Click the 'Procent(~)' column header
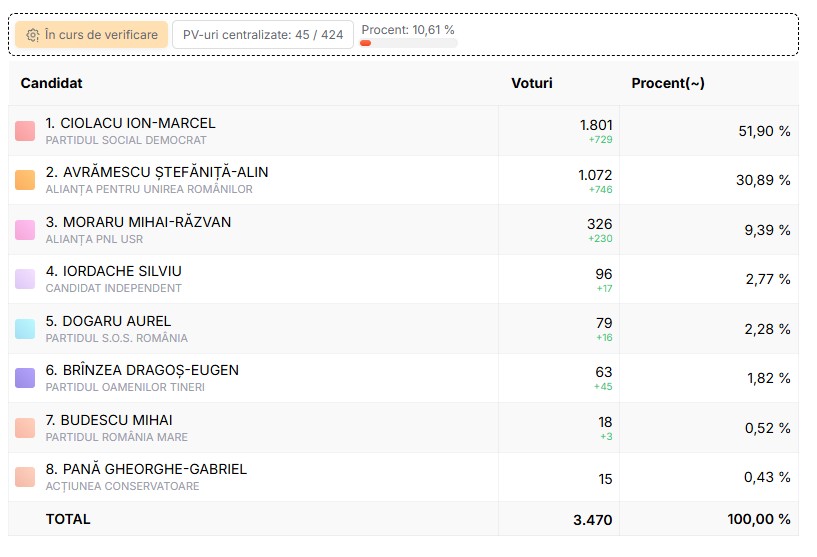Viewport: 817px width, 557px height. pos(668,83)
